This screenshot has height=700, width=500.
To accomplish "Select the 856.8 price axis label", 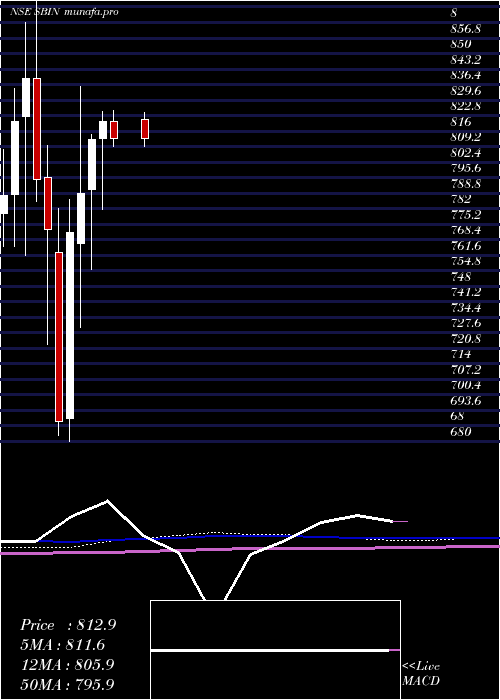I will (x=465, y=29).
